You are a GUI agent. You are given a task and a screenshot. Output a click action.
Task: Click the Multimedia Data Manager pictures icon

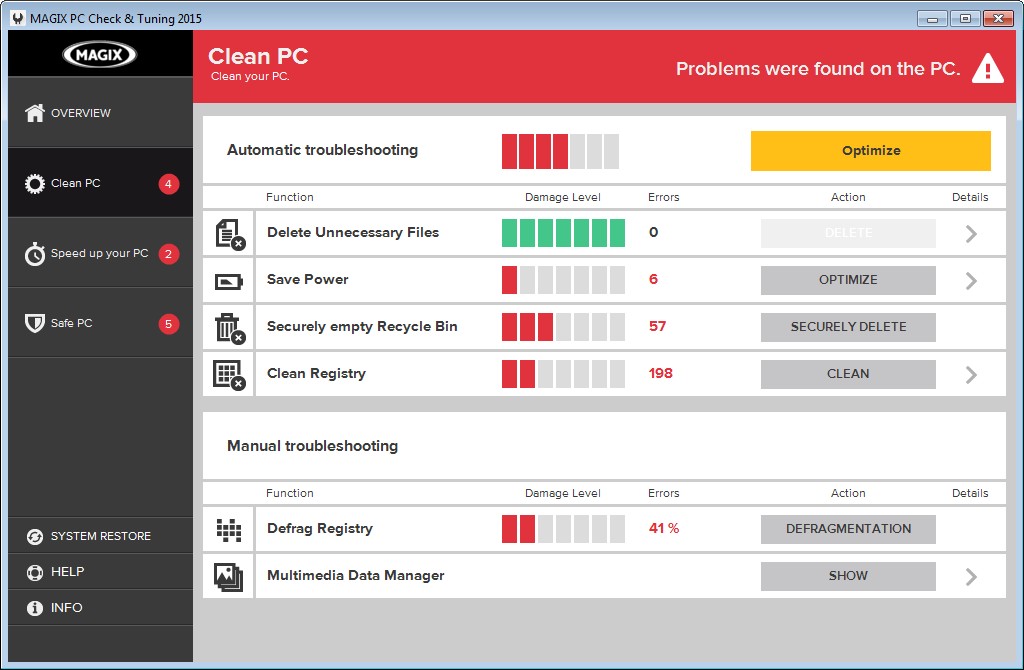(228, 576)
